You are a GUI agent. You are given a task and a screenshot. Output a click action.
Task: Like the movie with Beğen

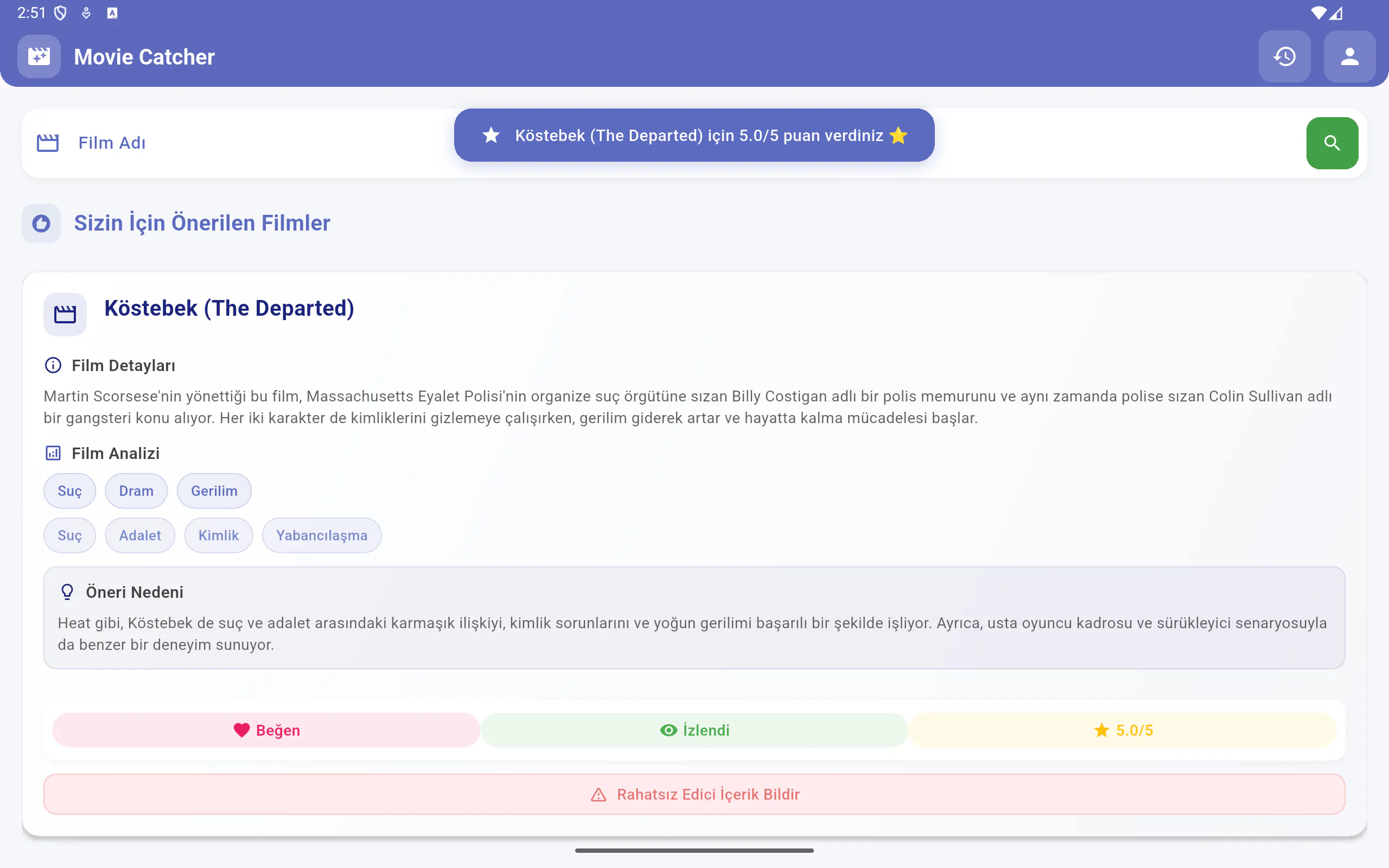click(266, 730)
